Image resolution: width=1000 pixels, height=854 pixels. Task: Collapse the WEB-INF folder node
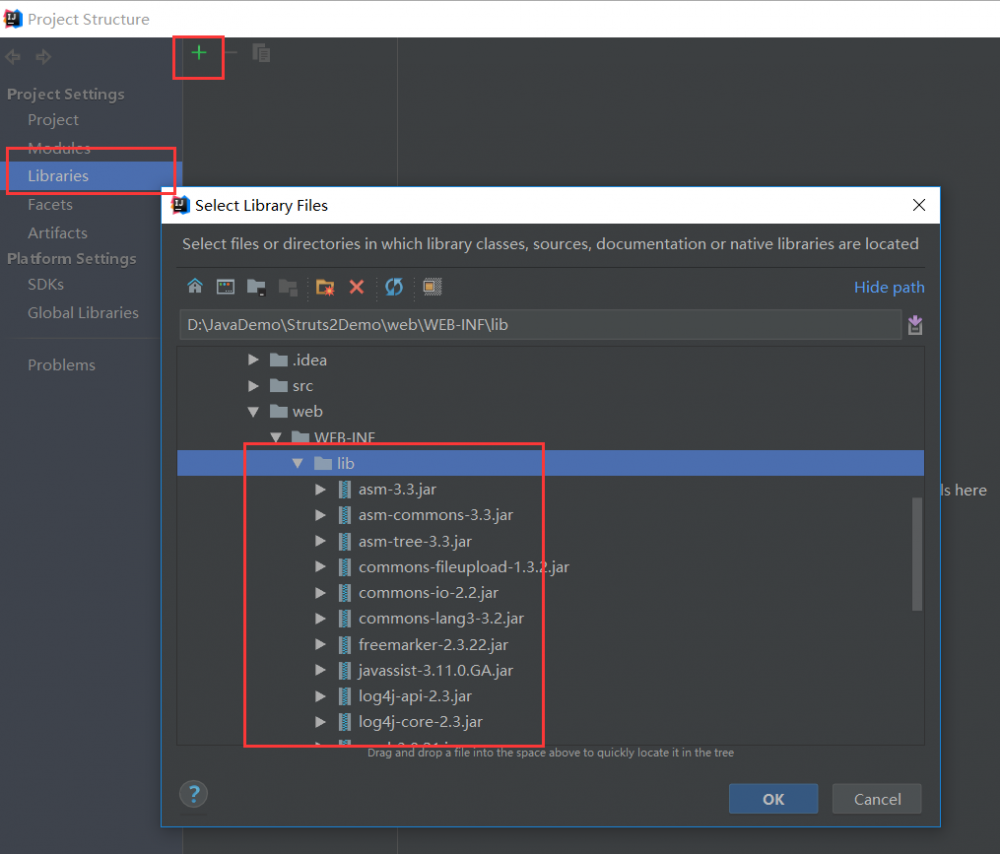(276, 437)
